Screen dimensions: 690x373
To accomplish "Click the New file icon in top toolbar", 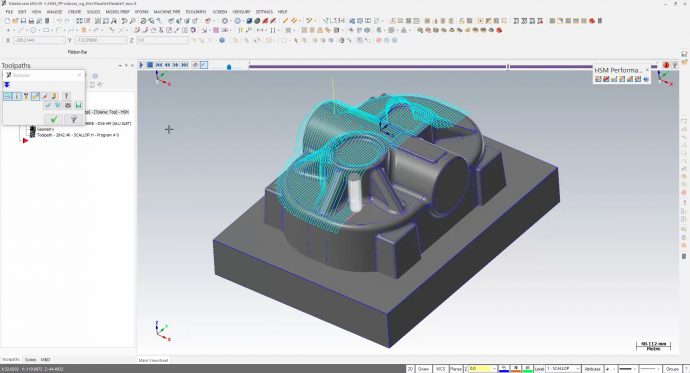I will 7,21.
